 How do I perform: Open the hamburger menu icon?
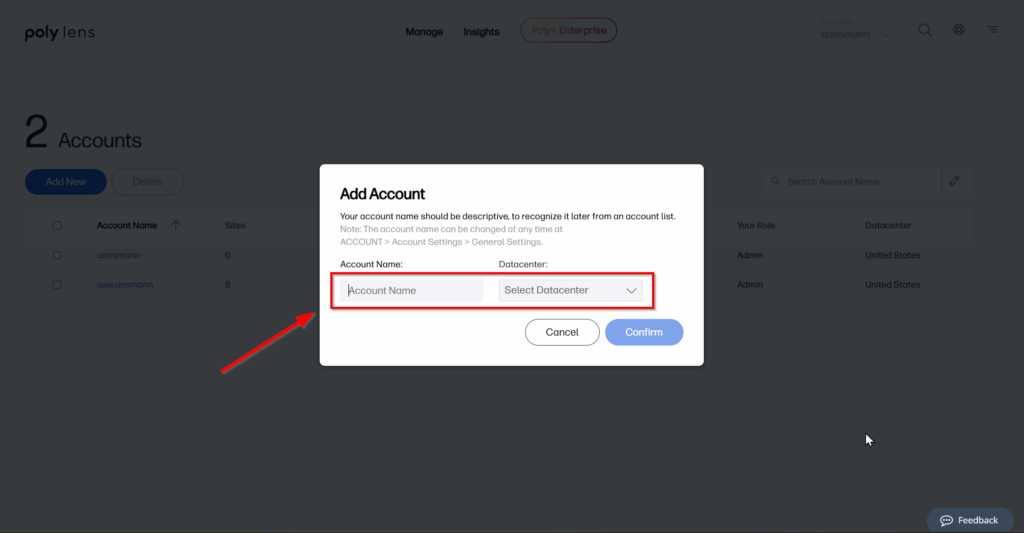tap(992, 30)
